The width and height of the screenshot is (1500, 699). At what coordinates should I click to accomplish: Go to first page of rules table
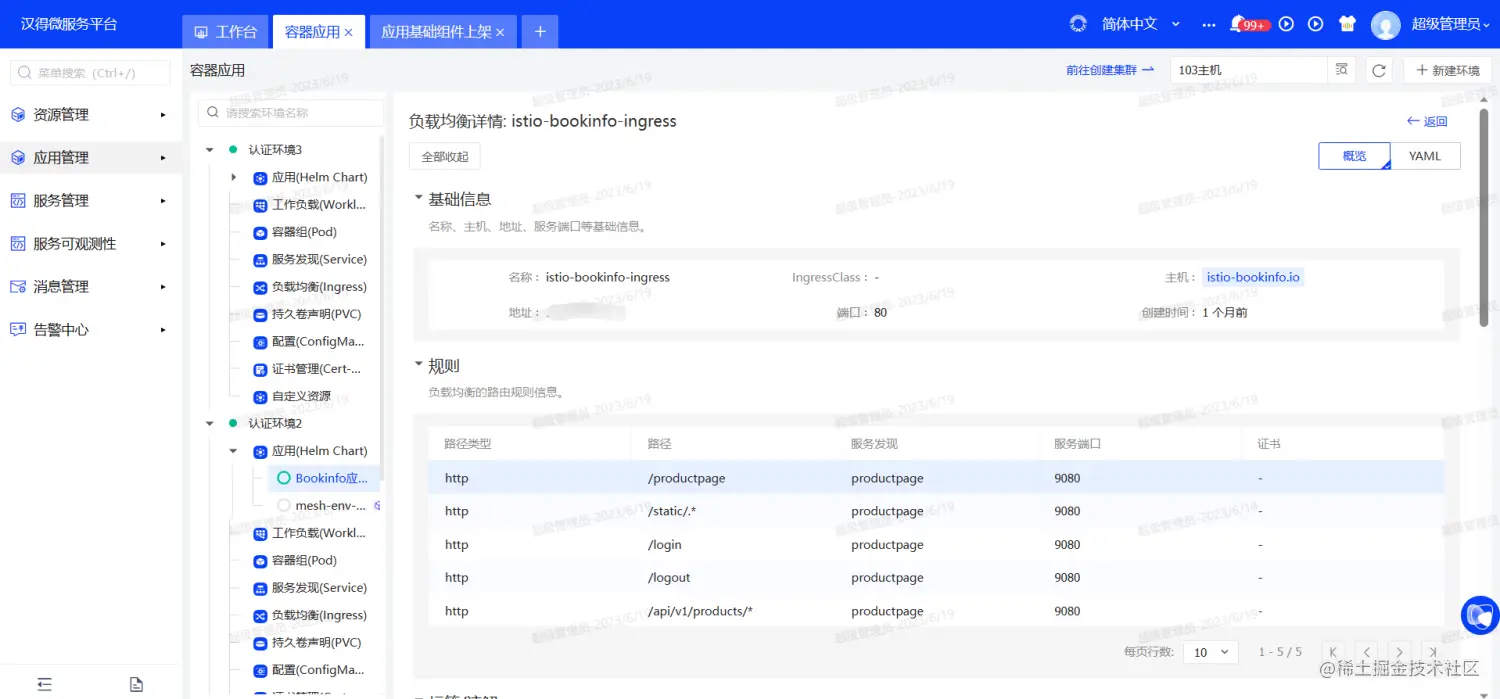1333,652
